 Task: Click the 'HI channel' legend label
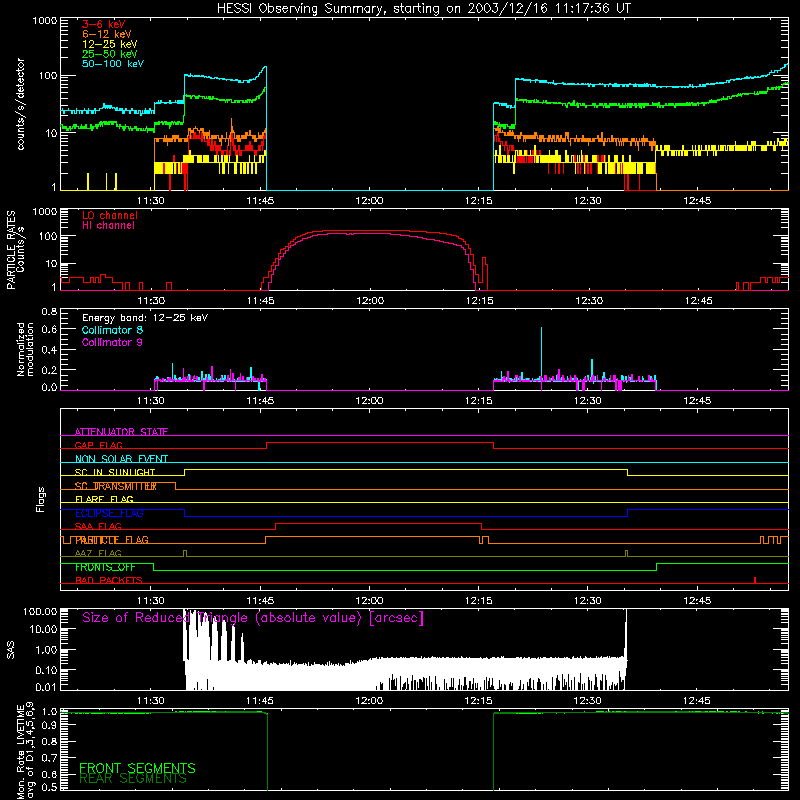pos(108,226)
